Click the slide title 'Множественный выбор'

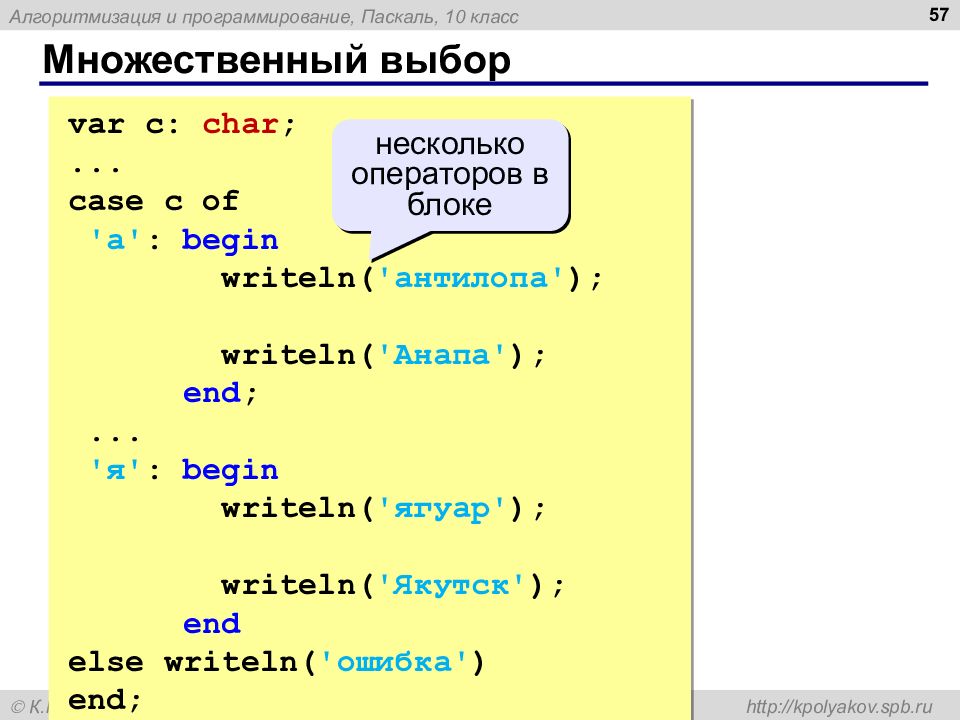tap(277, 60)
